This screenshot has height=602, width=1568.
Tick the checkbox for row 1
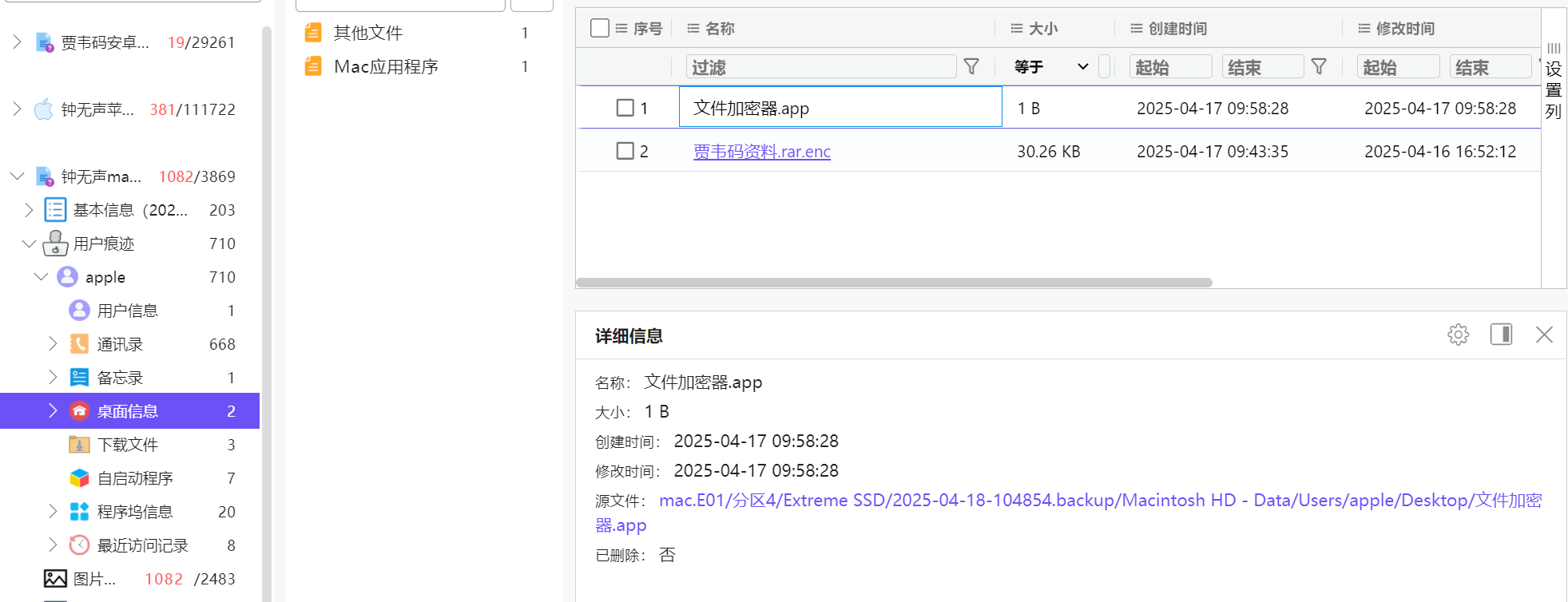(x=625, y=108)
